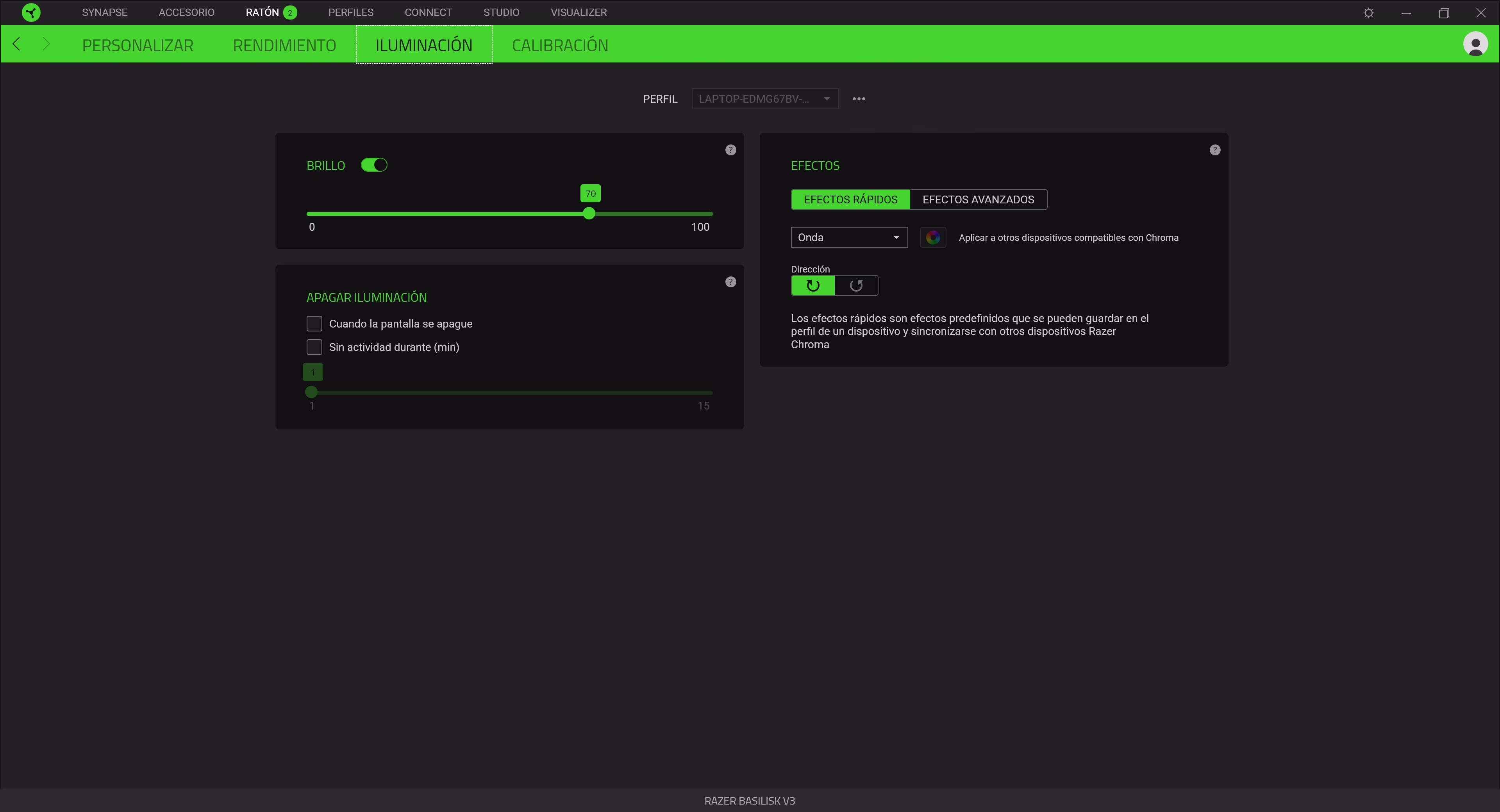Select the Ratón tab
1500x812 pixels.
[262, 12]
